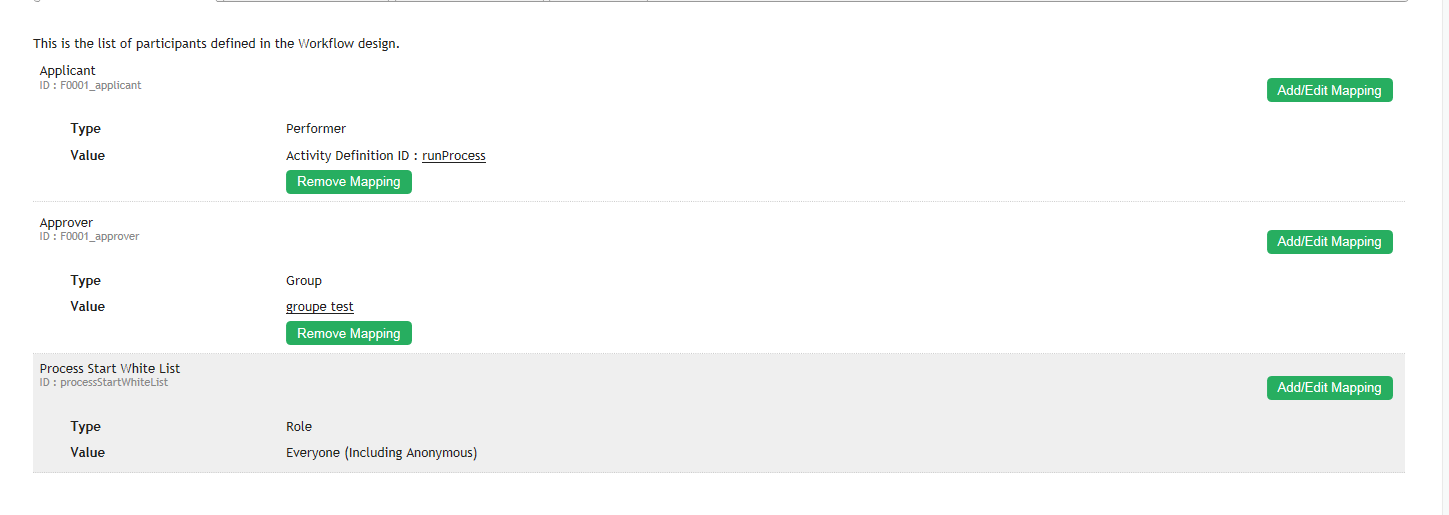The height and width of the screenshot is (515, 1449).
Task: Click the Type label under Applicant
Action: (86, 129)
